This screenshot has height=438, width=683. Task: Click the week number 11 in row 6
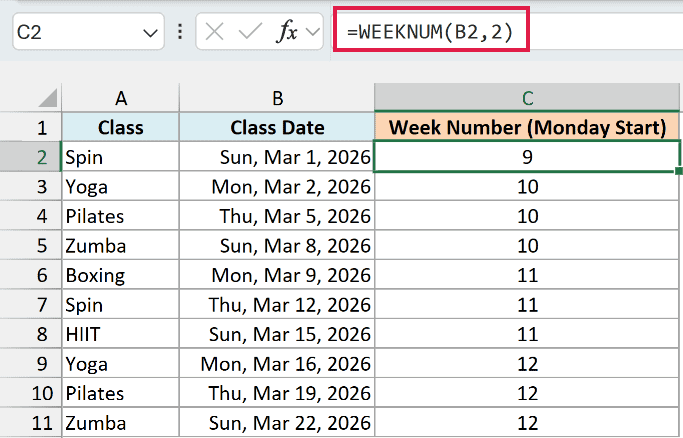(x=527, y=275)
